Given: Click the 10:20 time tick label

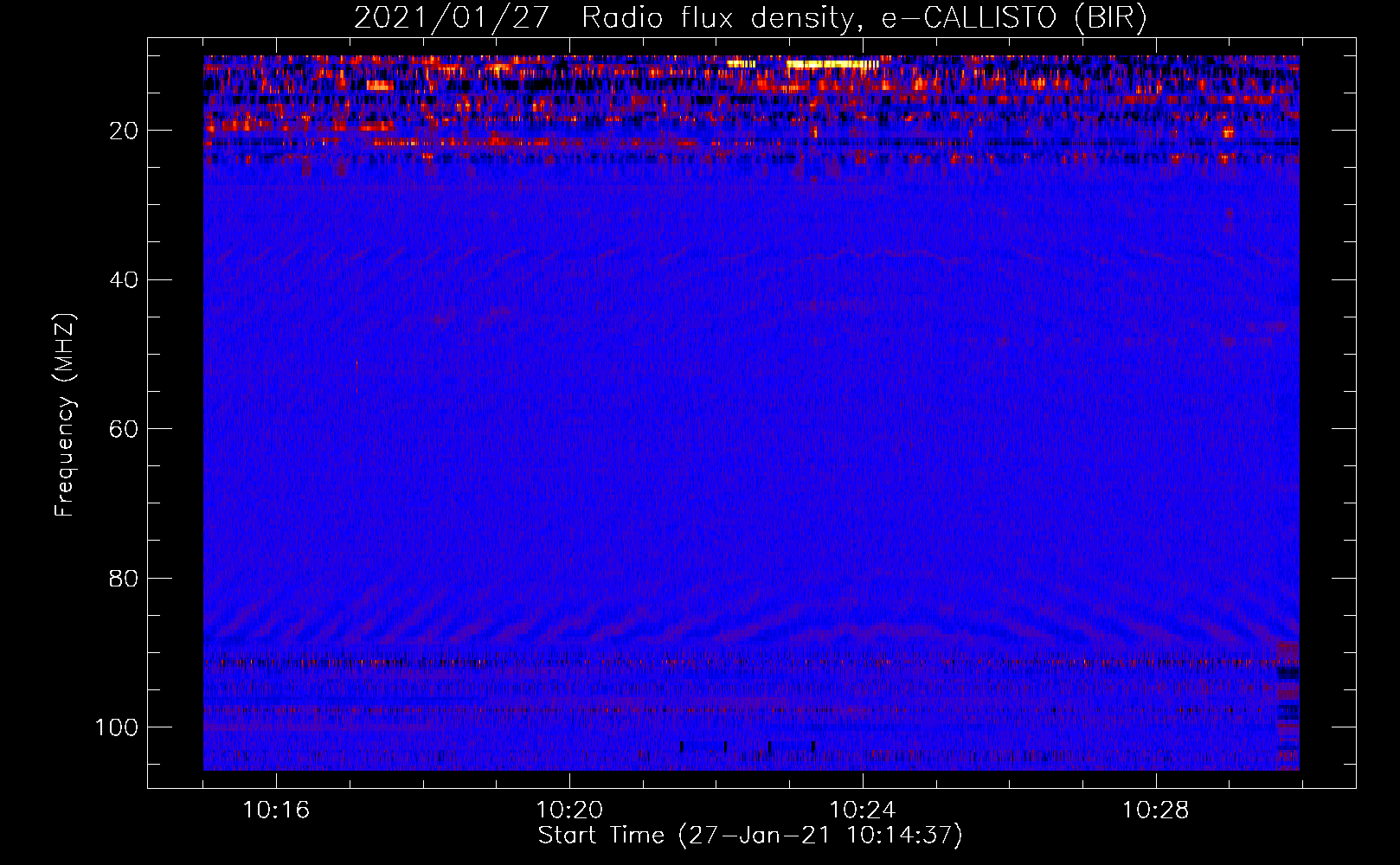Looking at the screenshot, I should click(x=569, y=811).
